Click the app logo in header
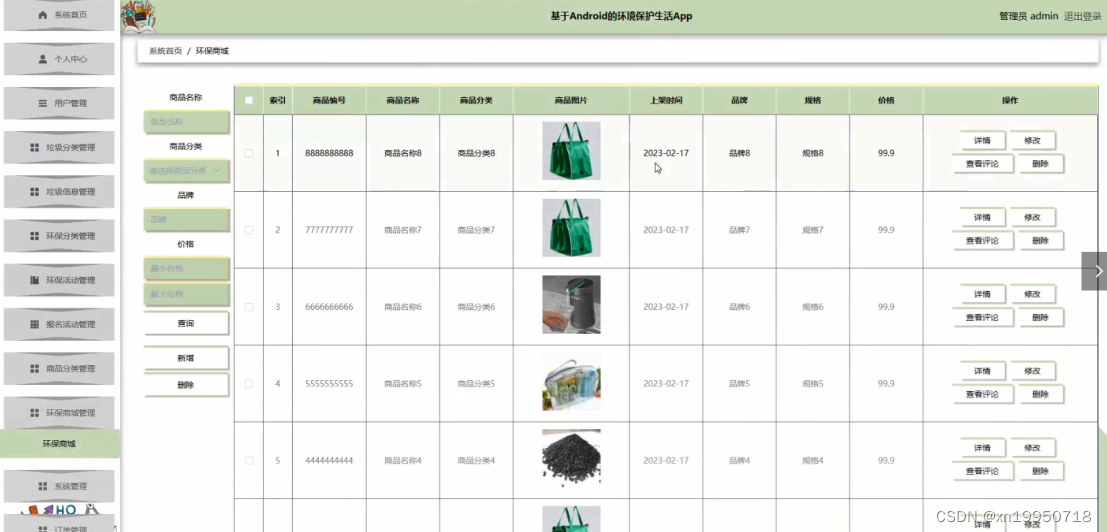Viewport: 1107px width, 532px height. (138, 17)
